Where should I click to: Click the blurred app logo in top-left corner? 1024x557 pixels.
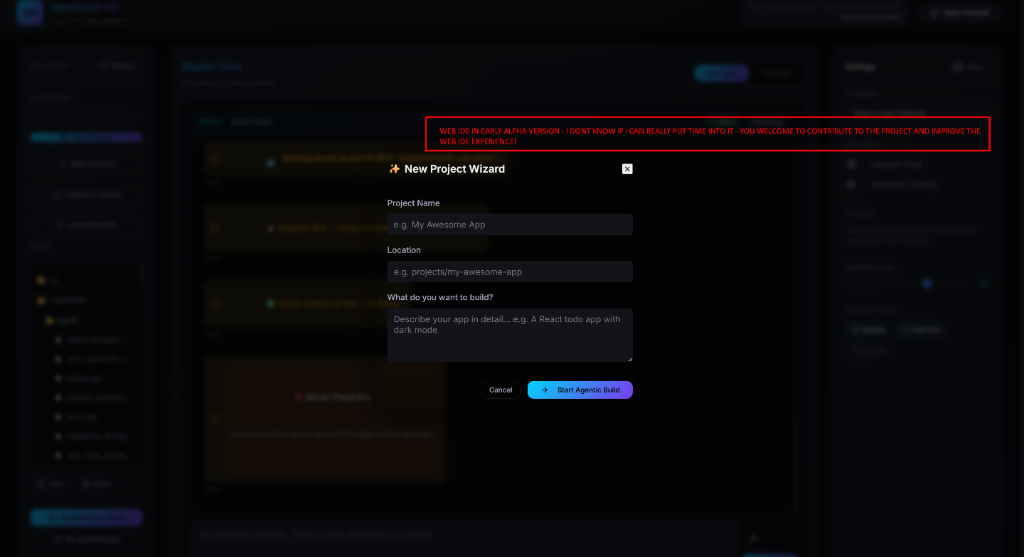29,13
